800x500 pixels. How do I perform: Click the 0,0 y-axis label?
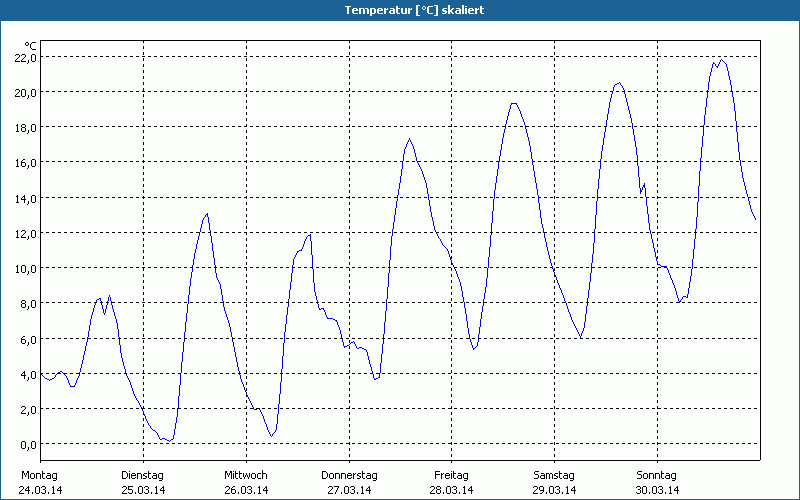(x=27, y=444)
